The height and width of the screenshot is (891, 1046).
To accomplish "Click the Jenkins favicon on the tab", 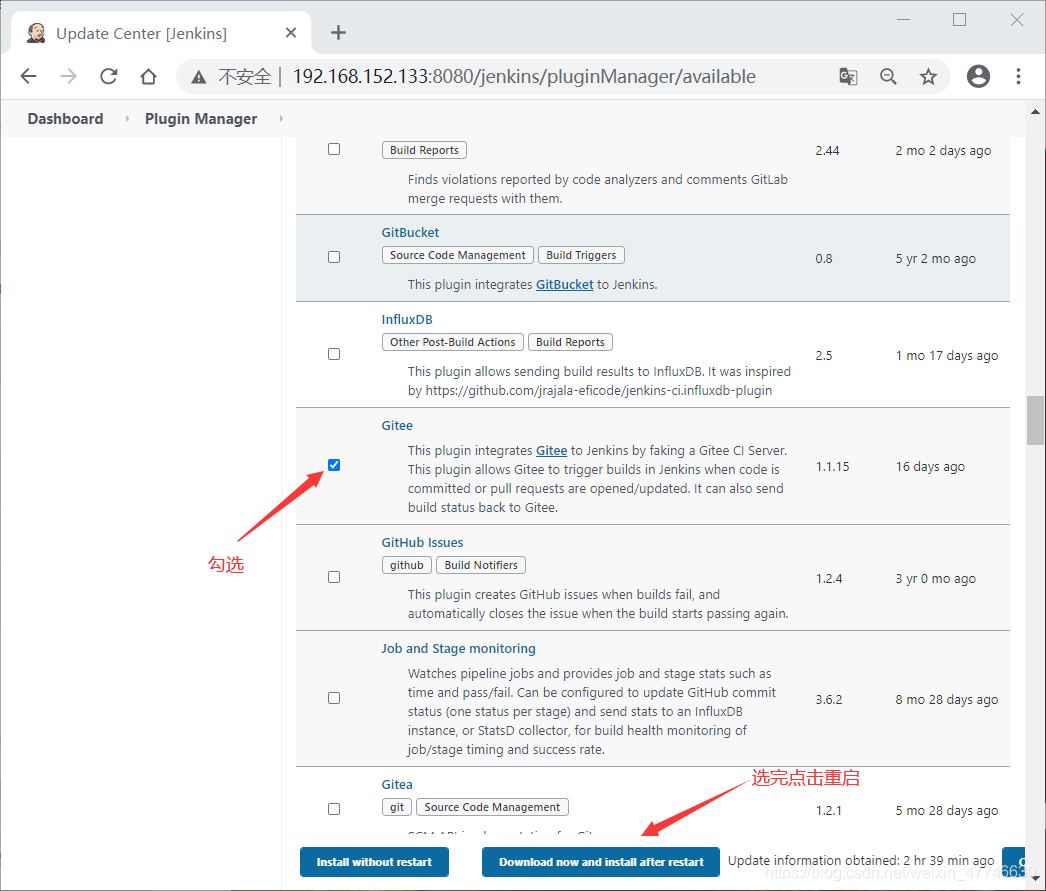I will click(x=36, y=33).
